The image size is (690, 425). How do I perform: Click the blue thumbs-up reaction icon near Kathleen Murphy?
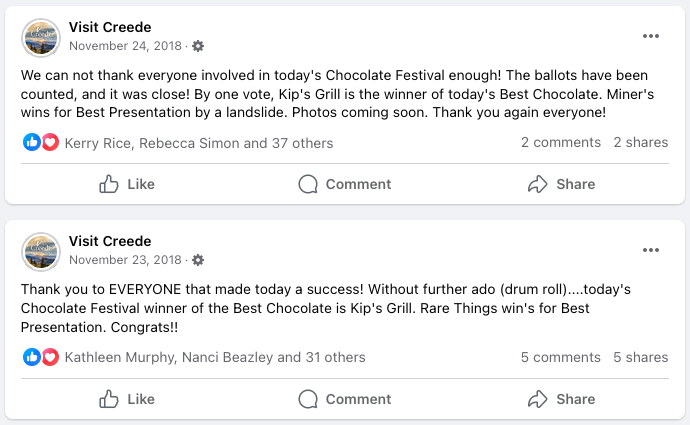pos(32,357)
